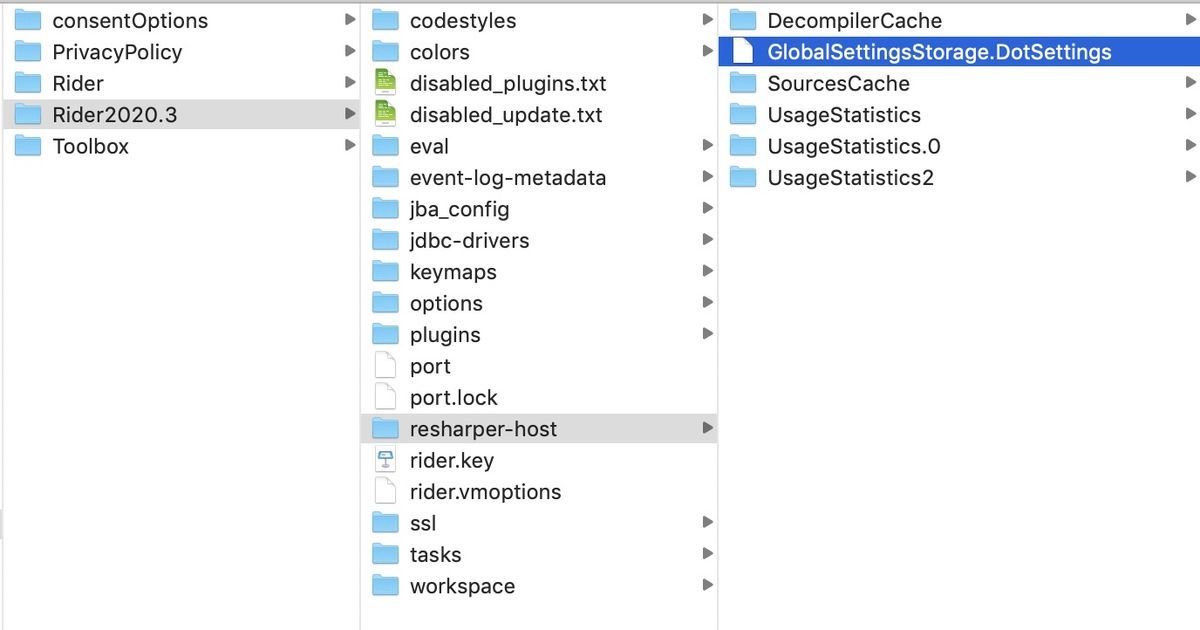Expand the ssl folder arrow
This screenshot has width=1200, height=630.
point(707,523)
